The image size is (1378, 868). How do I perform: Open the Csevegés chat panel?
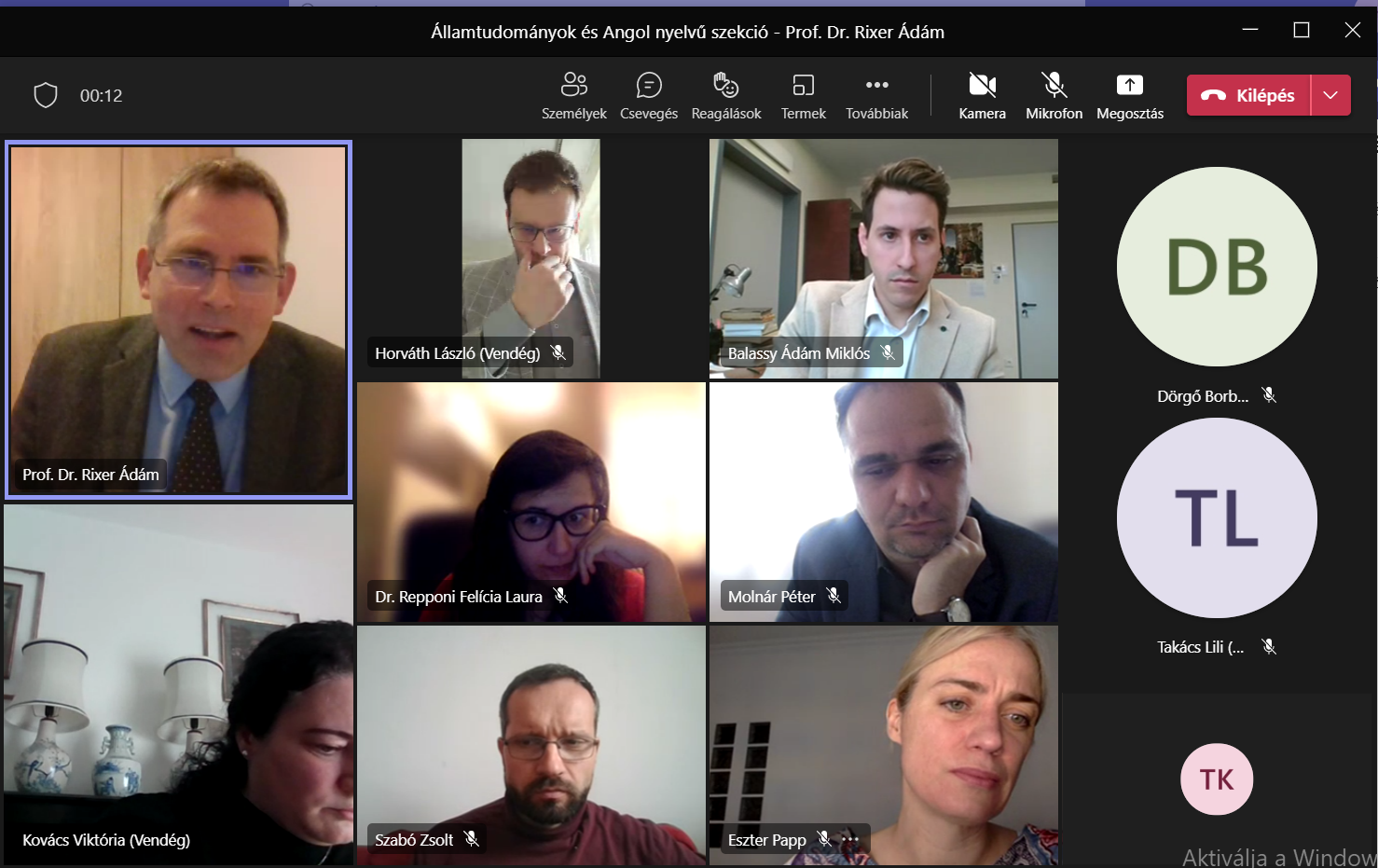click(649, 96)
